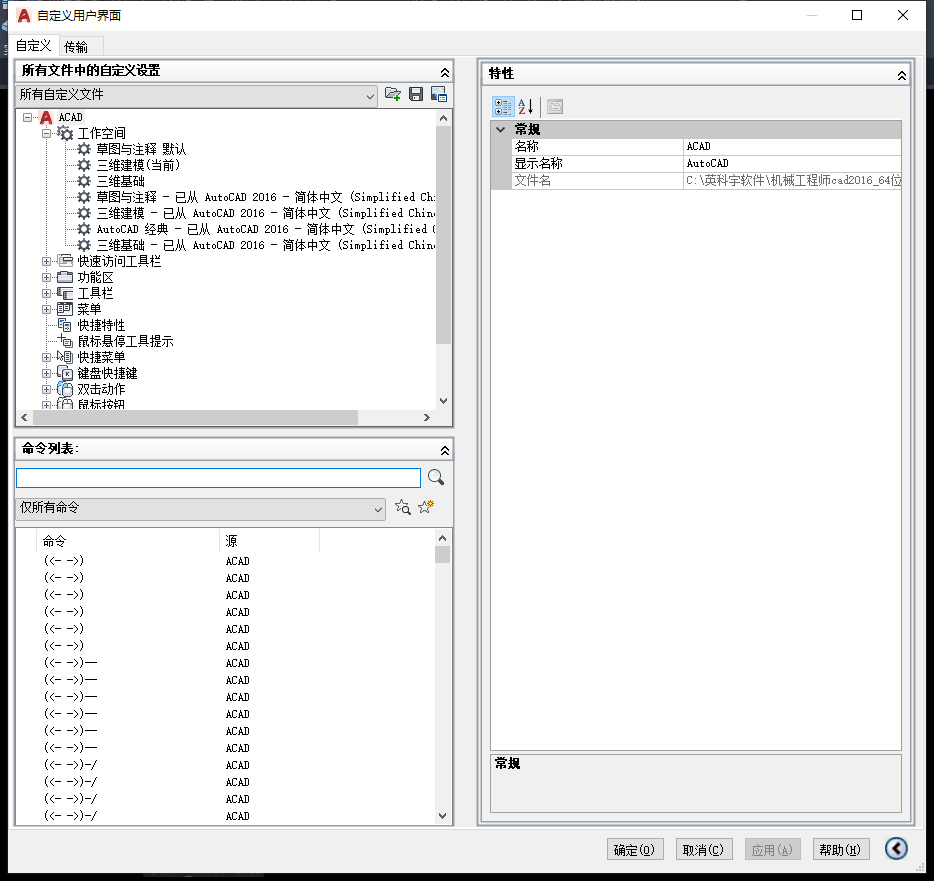Click the display image manager icon
Image resolution: width=934 pixels, height=881 pixels.
click(x=439, y=94)
